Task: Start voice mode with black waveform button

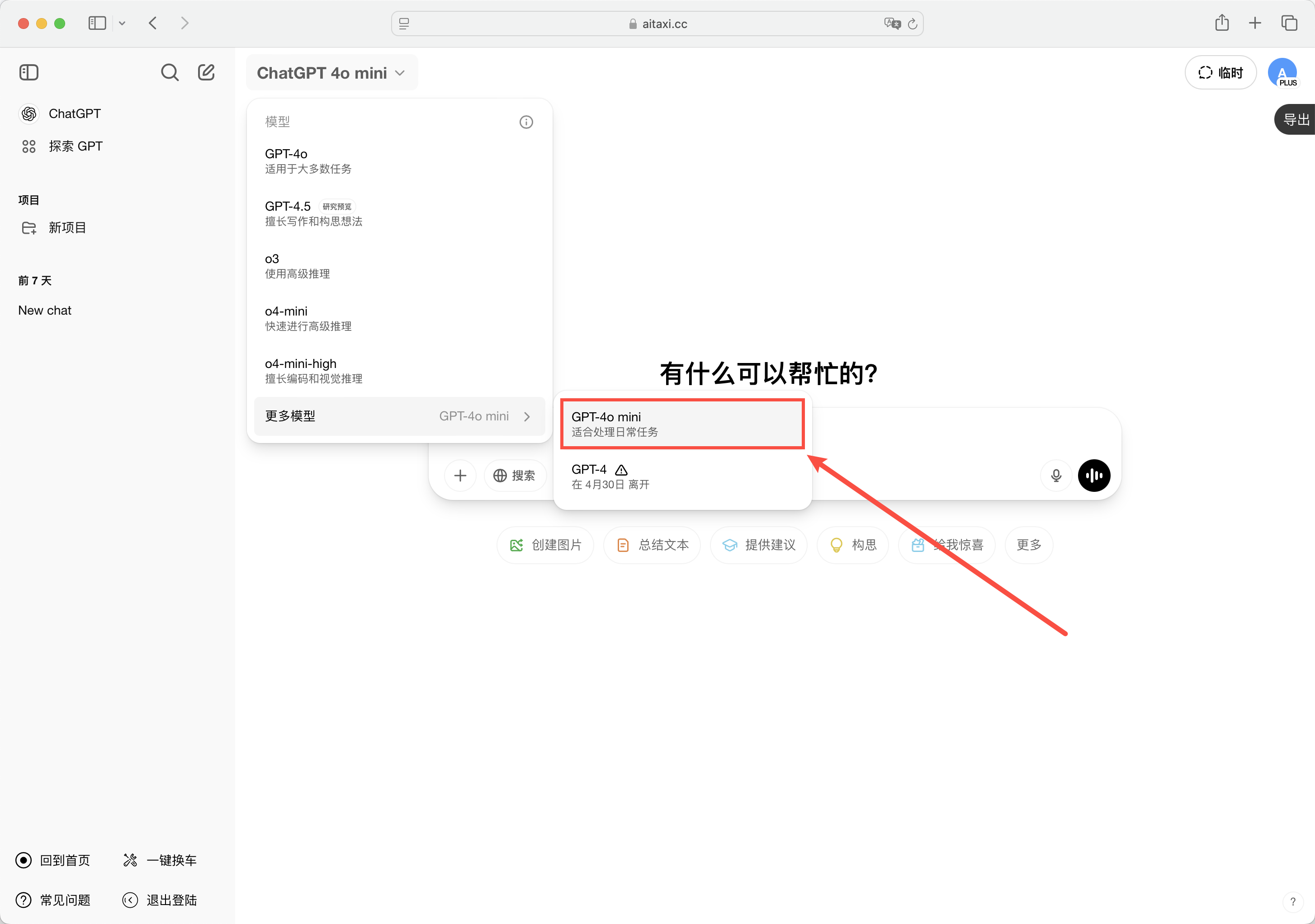Action: tap(1094, 475)
